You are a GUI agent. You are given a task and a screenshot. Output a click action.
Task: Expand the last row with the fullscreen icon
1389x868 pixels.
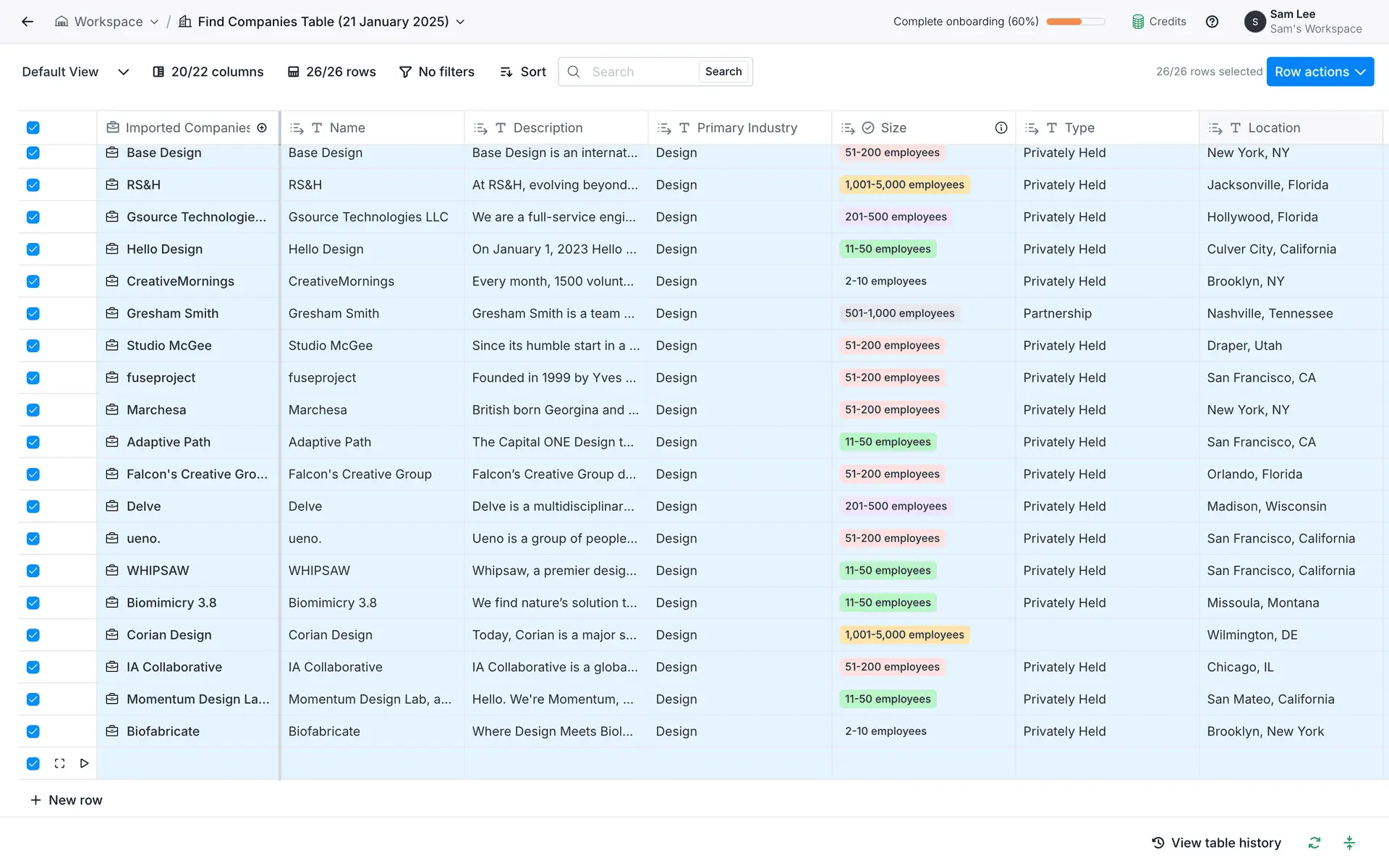(x=60, y=763)
